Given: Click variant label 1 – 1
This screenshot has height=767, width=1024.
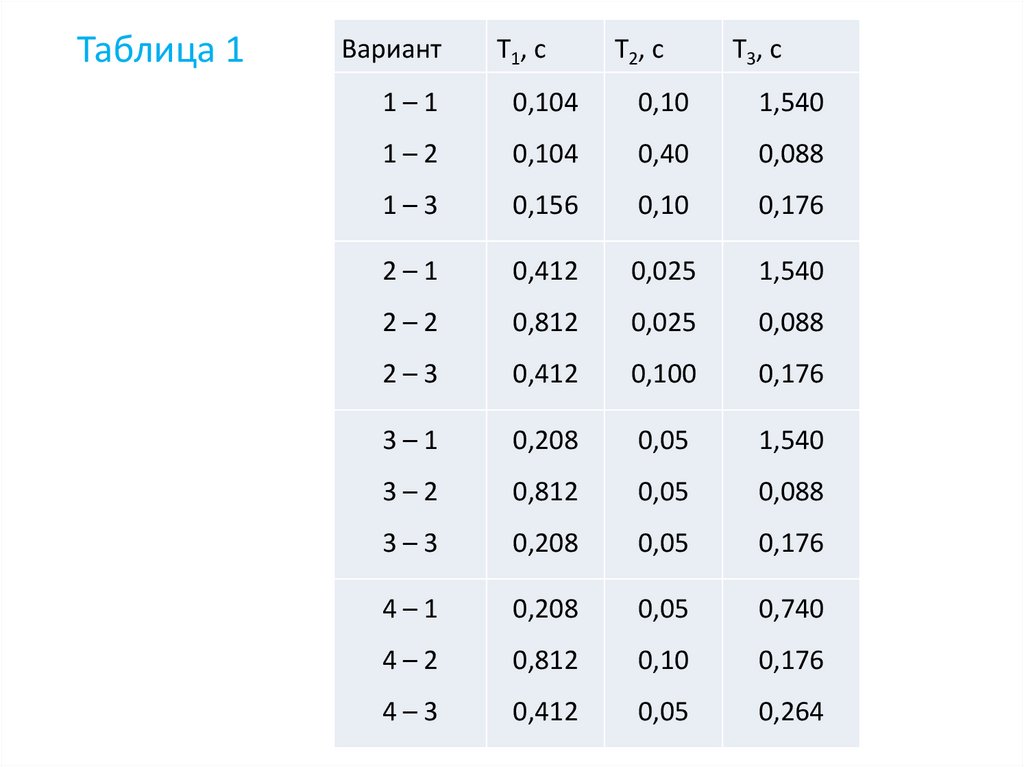Looking at the screenshot, I should 410,102.
